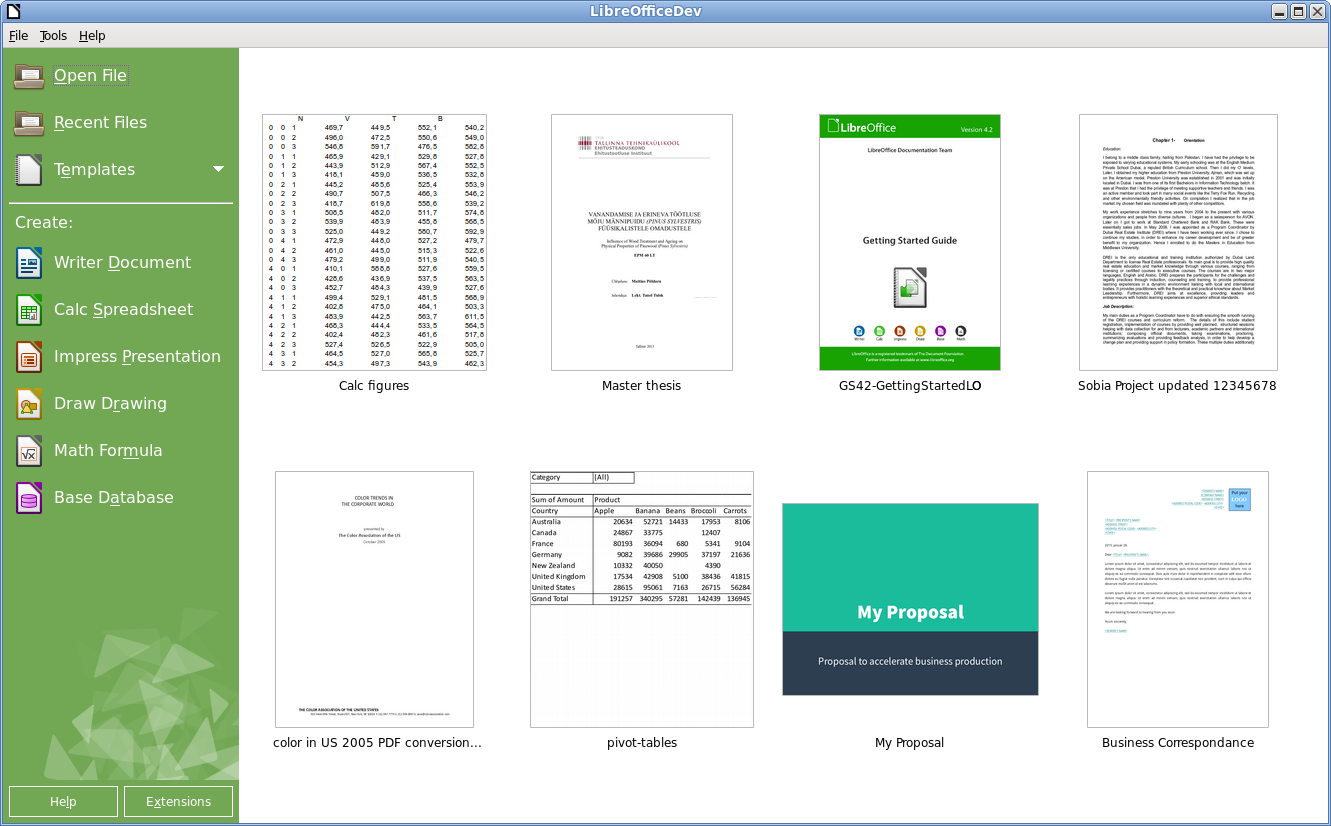Image resolution: width=1331 pixels, height=826 pixels.
Task: Open the Help menu in menu bar
Action: (92, 36)
